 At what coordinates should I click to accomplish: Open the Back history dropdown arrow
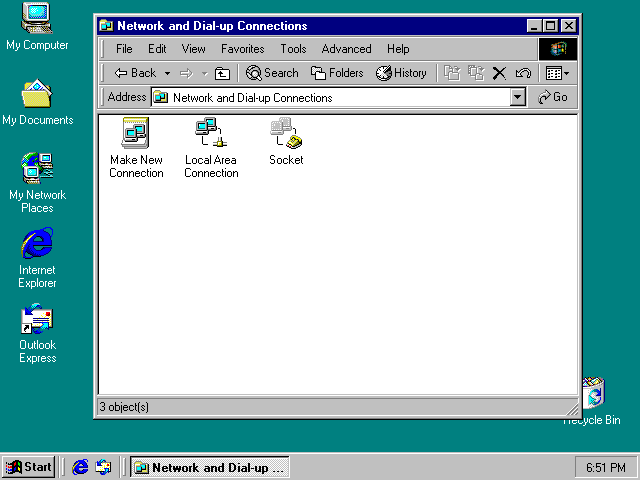167,74
